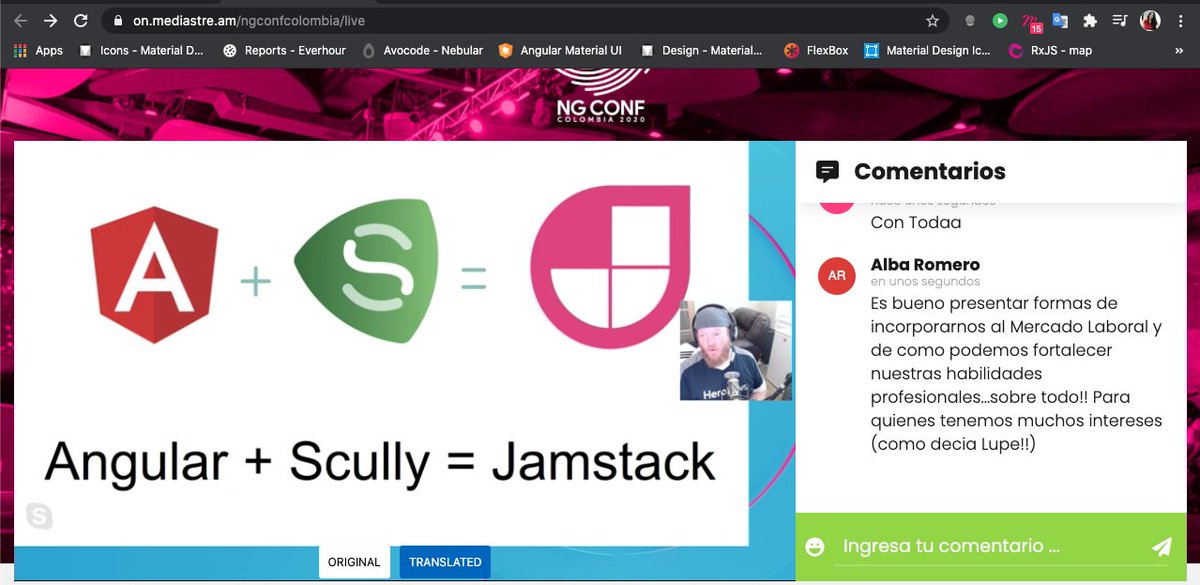This screenshot has width=1200, height=585.
Task: Open the media control playlist icon
Action: coord(1120,20)
